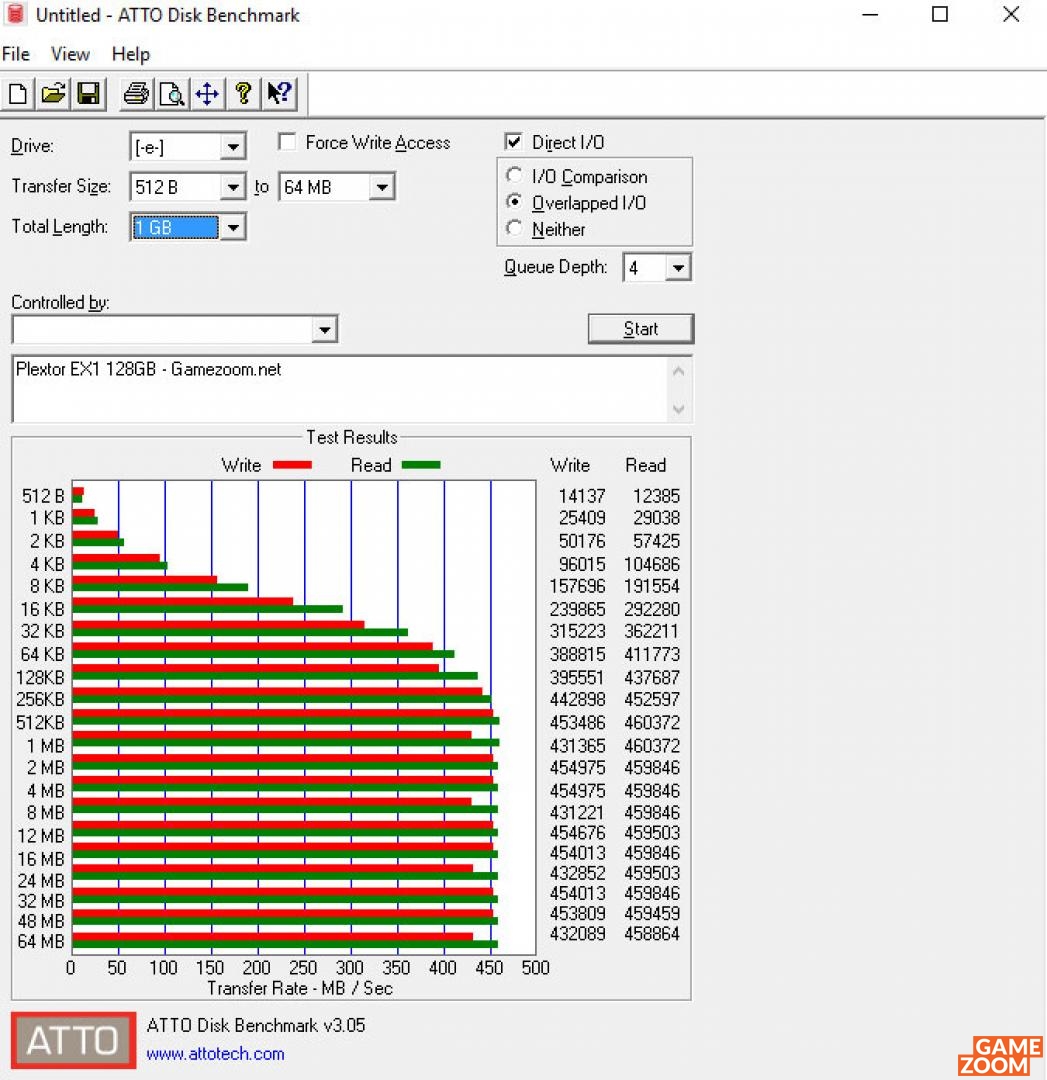Select the Neither radio button

pyautogui.click(x=514, y=228)
